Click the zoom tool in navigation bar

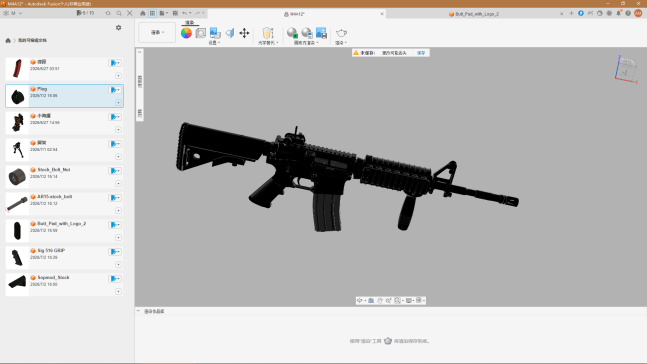tap(389, 300)
